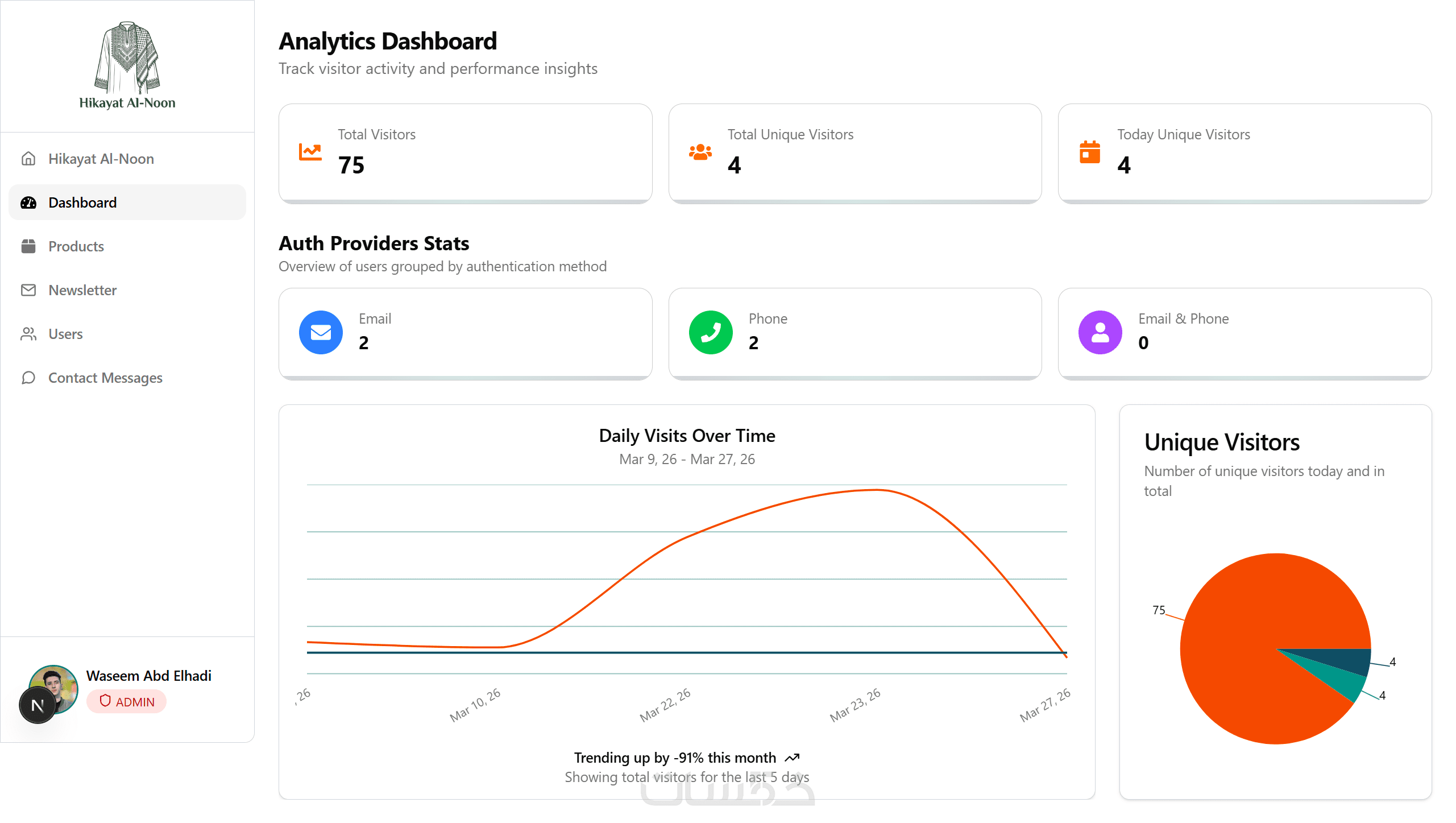Click the Newsletter envelope icon

[x=28, y=290]
